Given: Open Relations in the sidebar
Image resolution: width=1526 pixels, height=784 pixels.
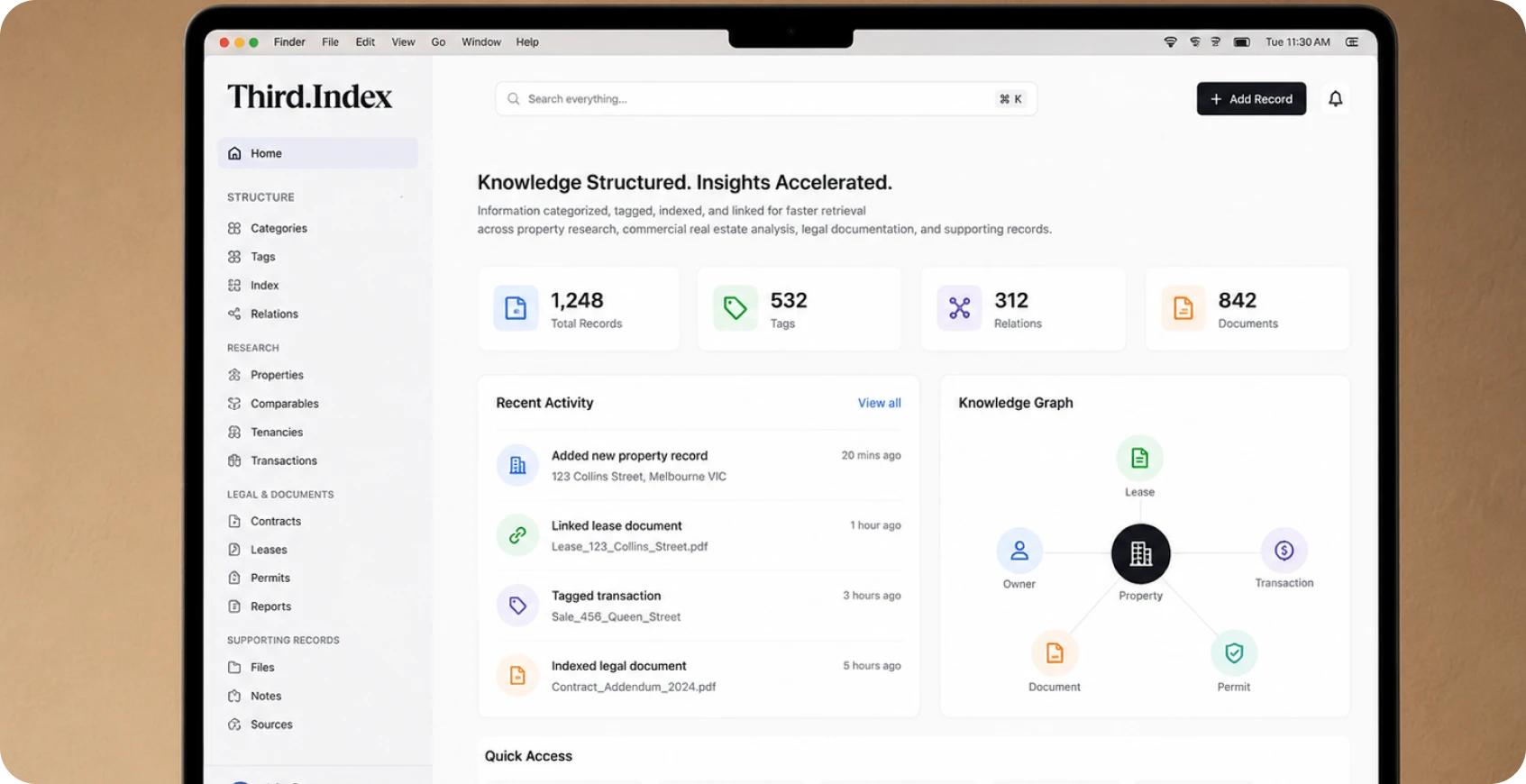Looking at the screenshot, I should [274, 315].
